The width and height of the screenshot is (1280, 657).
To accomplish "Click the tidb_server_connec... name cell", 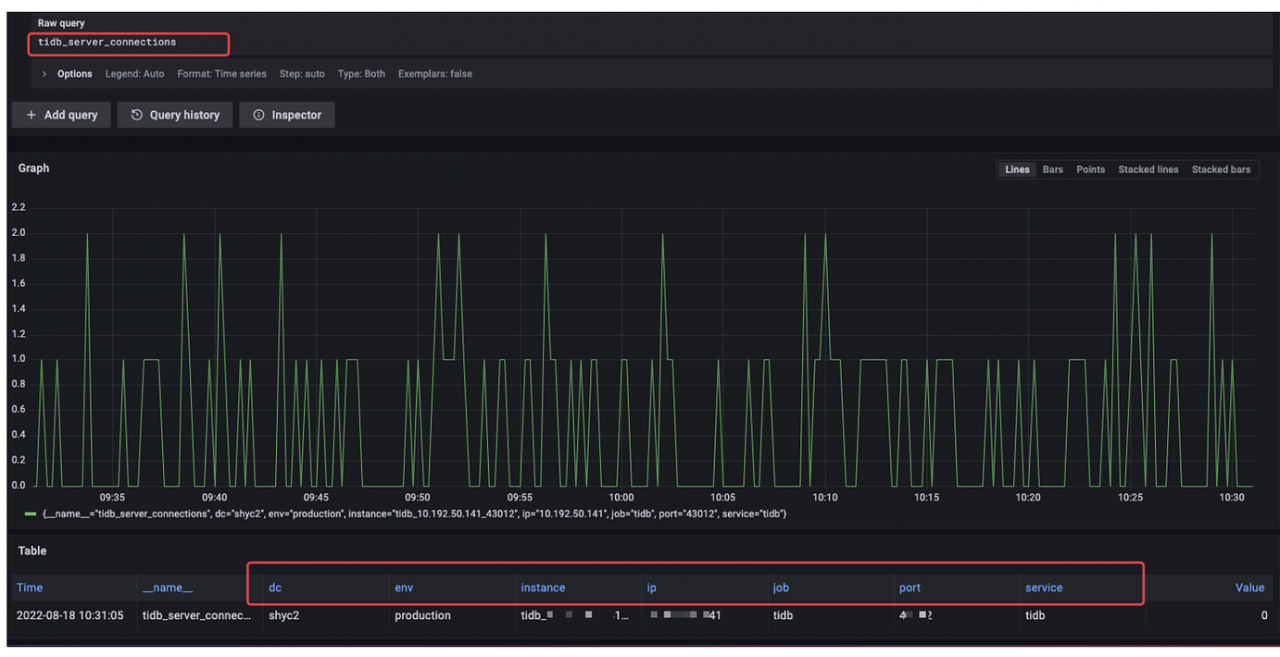I will 197,616.
